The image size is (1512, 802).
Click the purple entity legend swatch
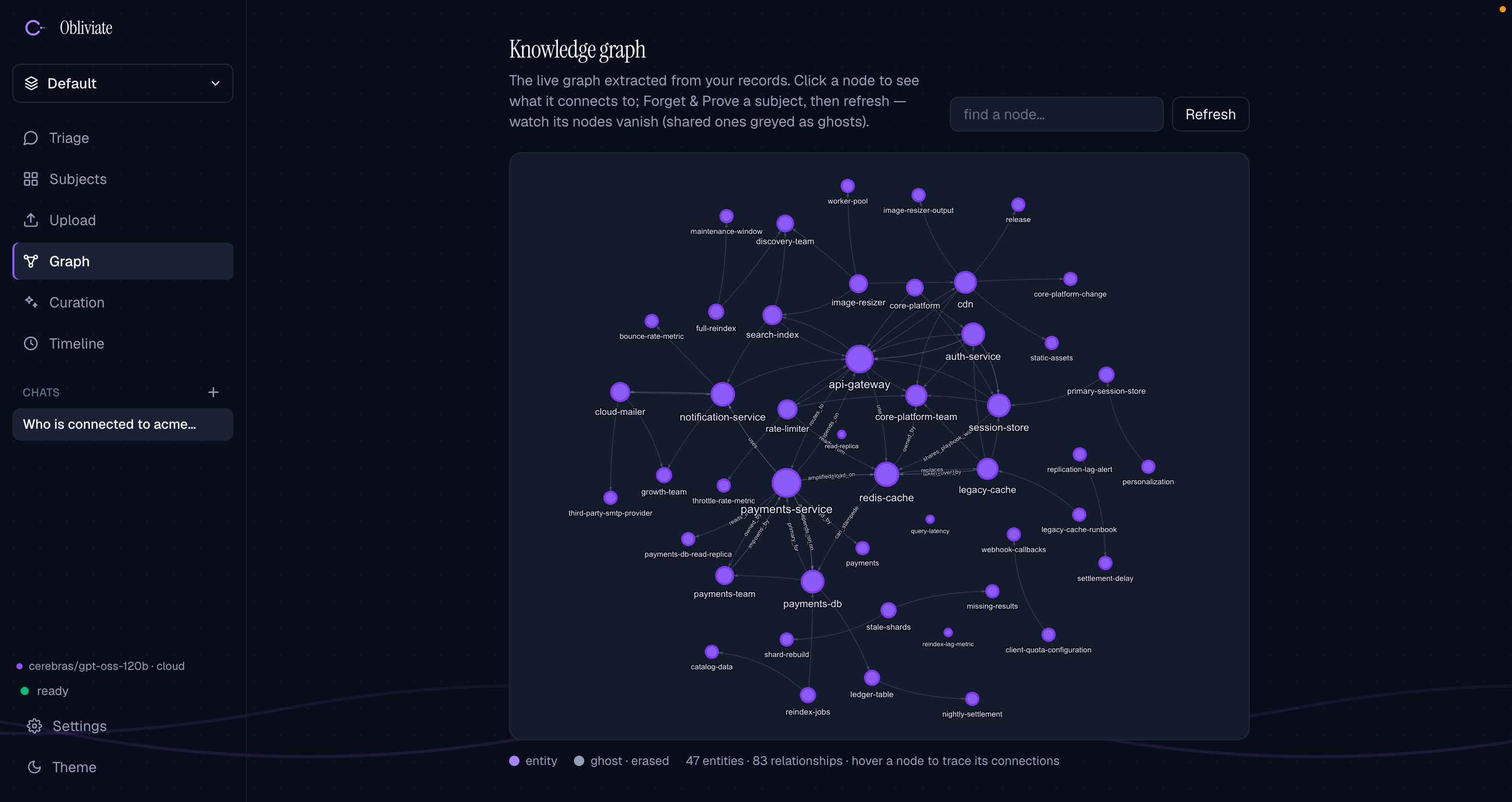coord(514,761)
